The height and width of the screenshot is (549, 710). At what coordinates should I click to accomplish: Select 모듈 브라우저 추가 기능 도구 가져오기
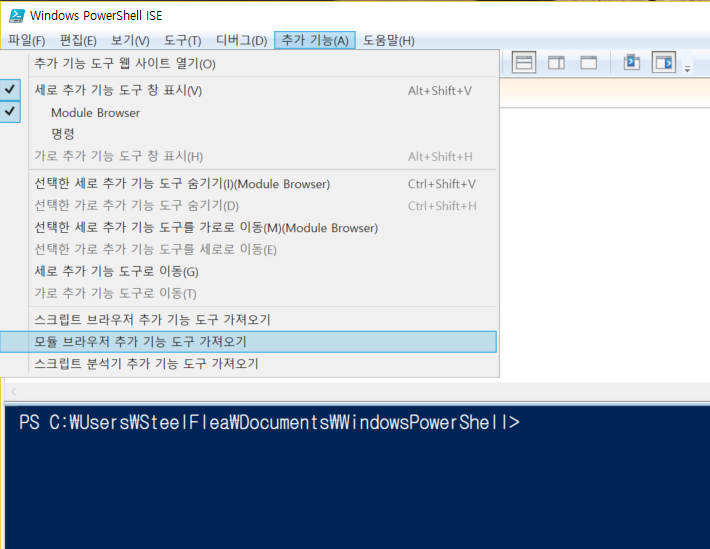(x=249, y=342)
